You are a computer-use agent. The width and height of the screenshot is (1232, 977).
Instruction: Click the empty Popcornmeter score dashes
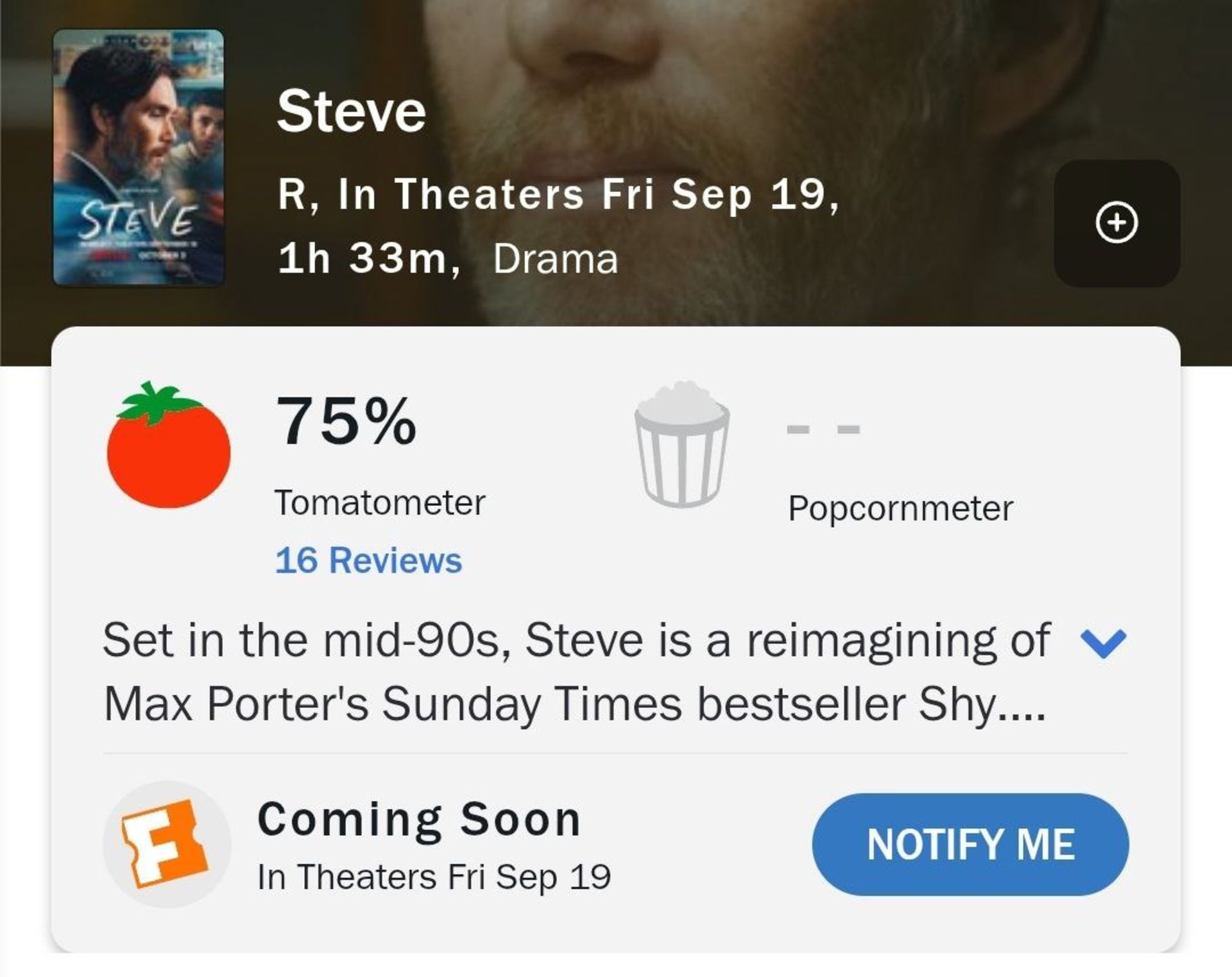[x=823, y=429]
